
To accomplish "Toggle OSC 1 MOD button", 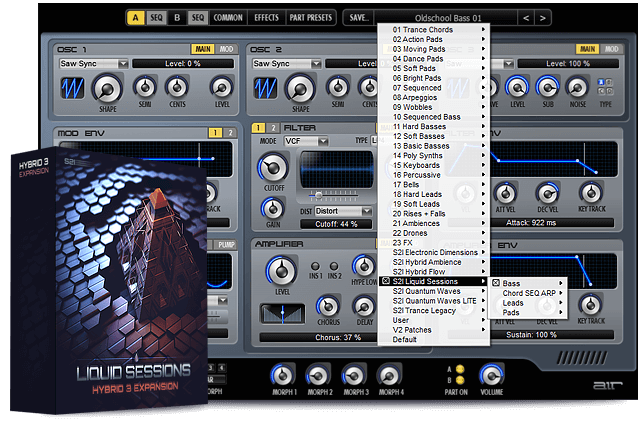I will [x=226, y=49].
